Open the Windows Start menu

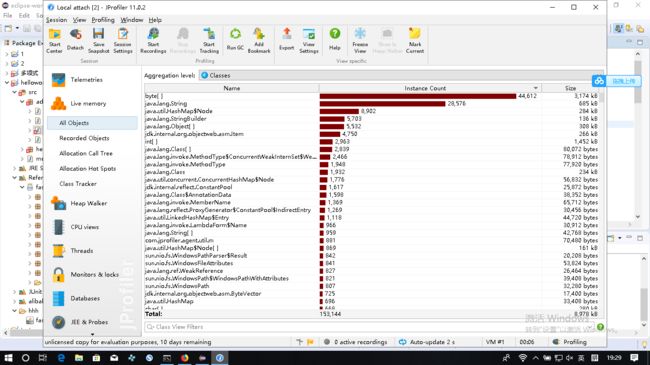[8, 358]
